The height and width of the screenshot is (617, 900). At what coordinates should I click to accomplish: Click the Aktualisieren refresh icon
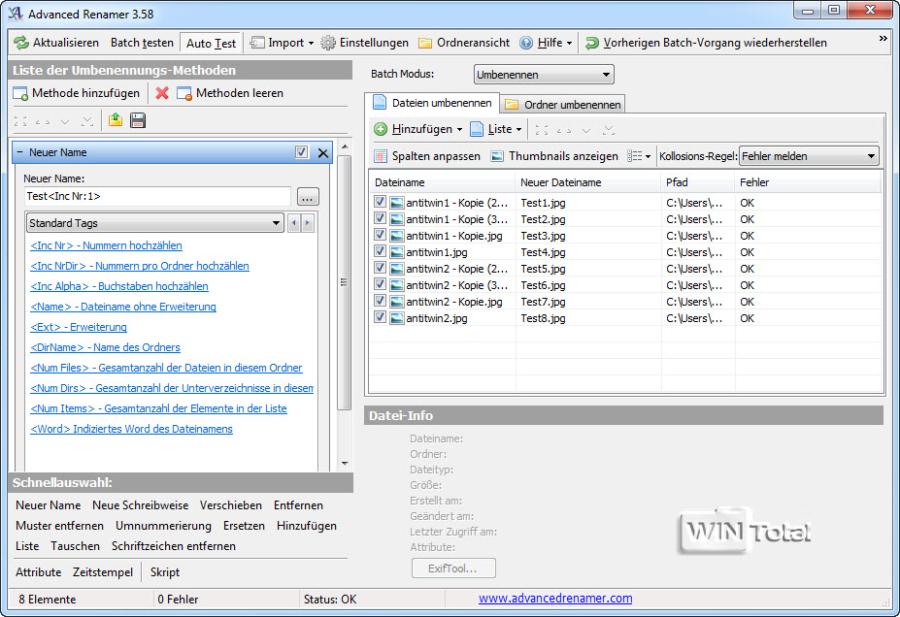coord(21,43)
